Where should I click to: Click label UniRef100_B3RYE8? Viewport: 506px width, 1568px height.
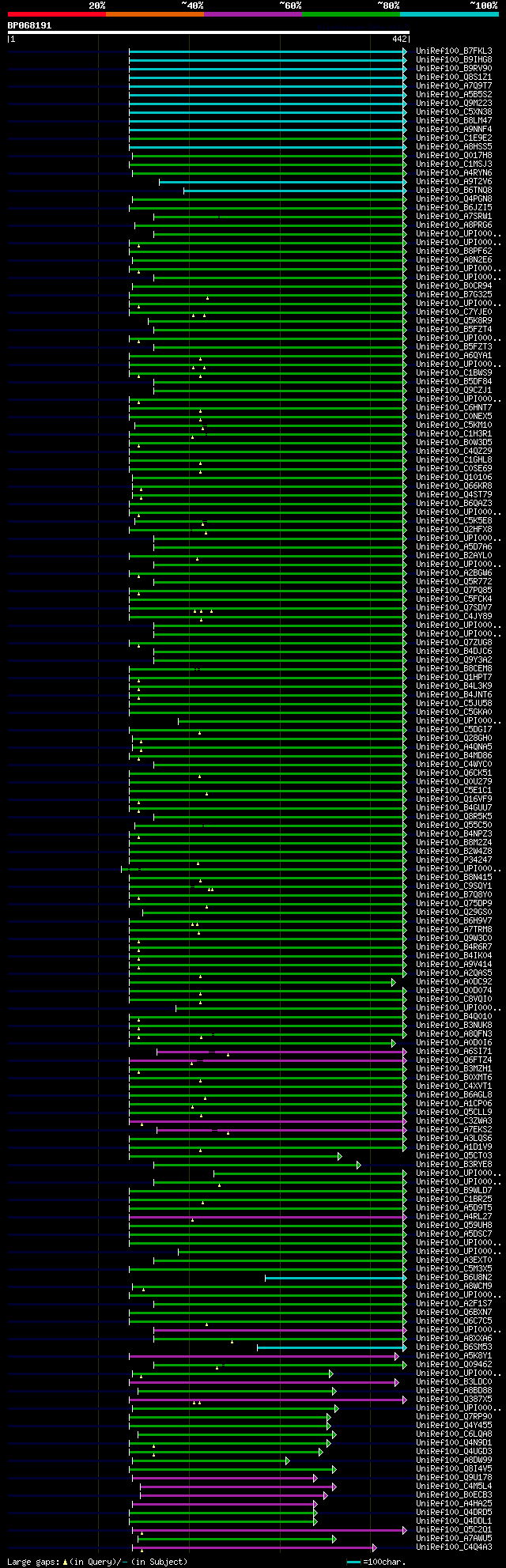tap(454, 1165)
